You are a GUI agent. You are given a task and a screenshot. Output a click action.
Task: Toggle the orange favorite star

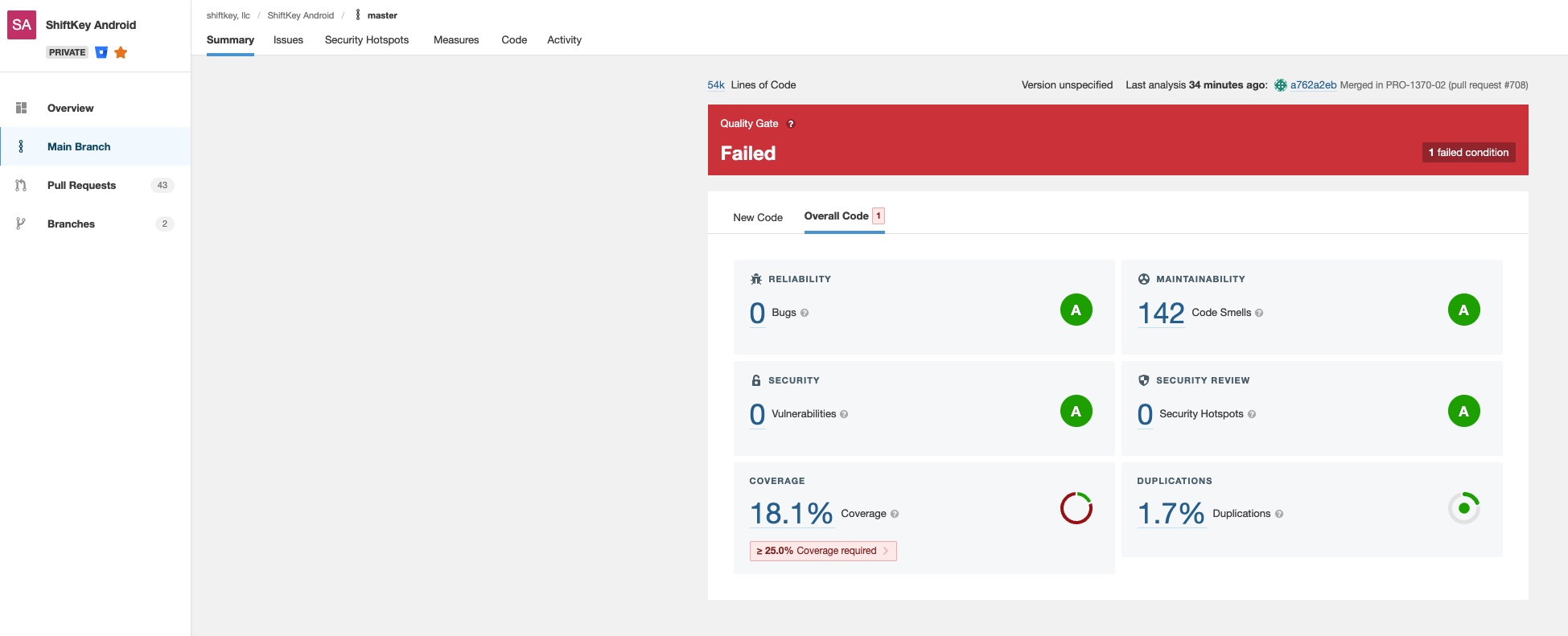[121, 52]
